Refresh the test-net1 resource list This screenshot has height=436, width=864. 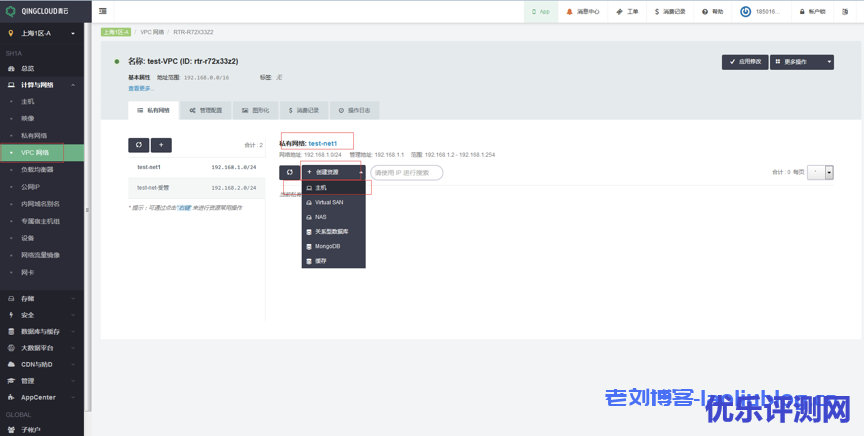[289, 172]
